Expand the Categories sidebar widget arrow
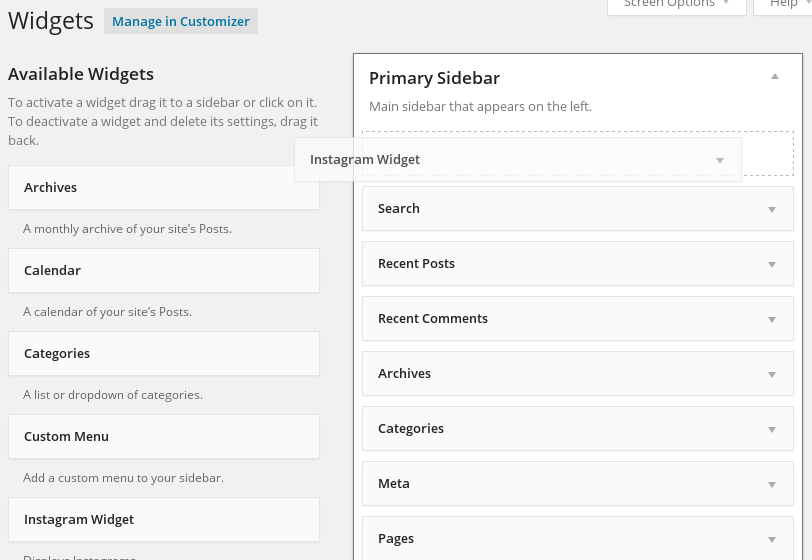The image size is (812, 560). coord(772,429)
